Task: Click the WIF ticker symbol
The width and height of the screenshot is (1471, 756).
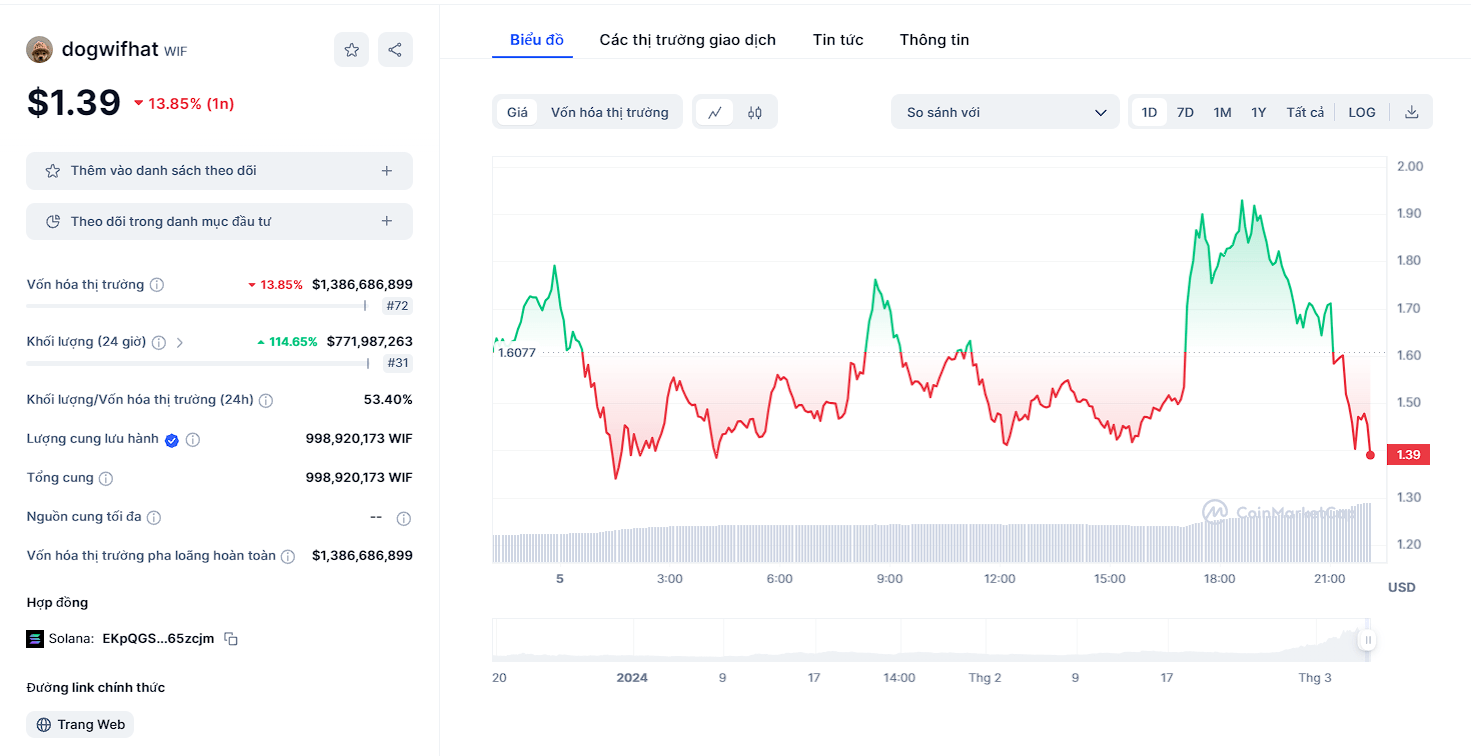Action: tap(175, 51)
